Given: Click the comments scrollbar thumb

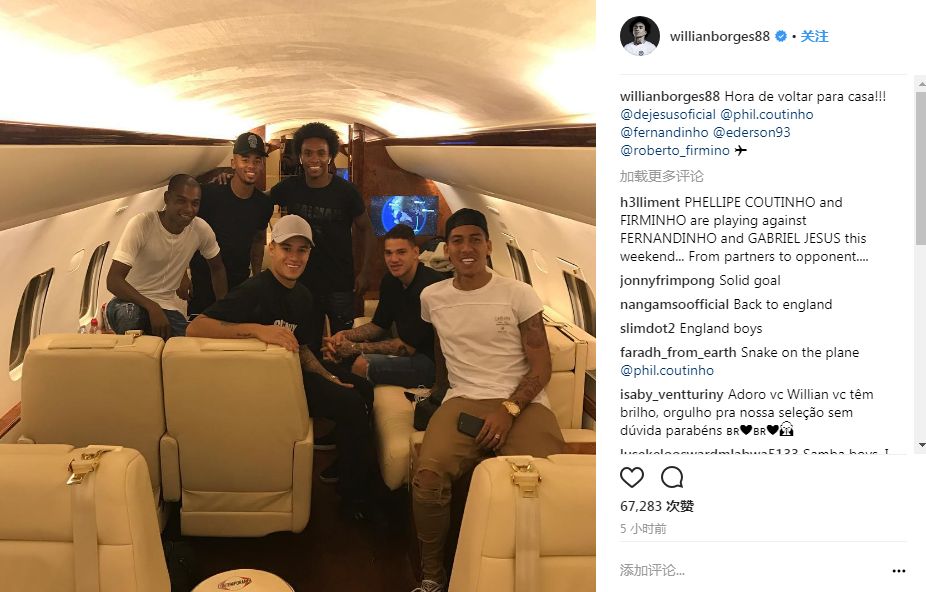Looking at the screenshot, I should click(x=921, y=167).
